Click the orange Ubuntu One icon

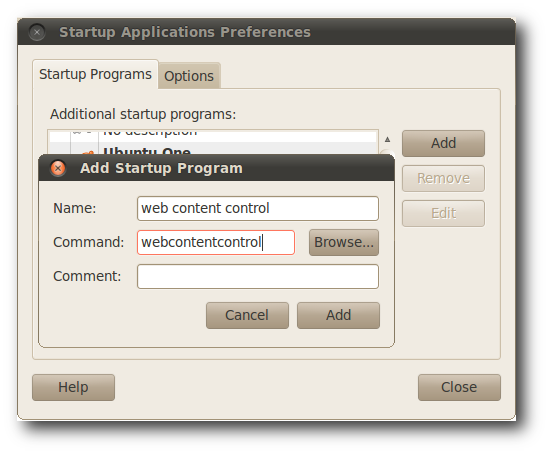click(x=88, y=152)
